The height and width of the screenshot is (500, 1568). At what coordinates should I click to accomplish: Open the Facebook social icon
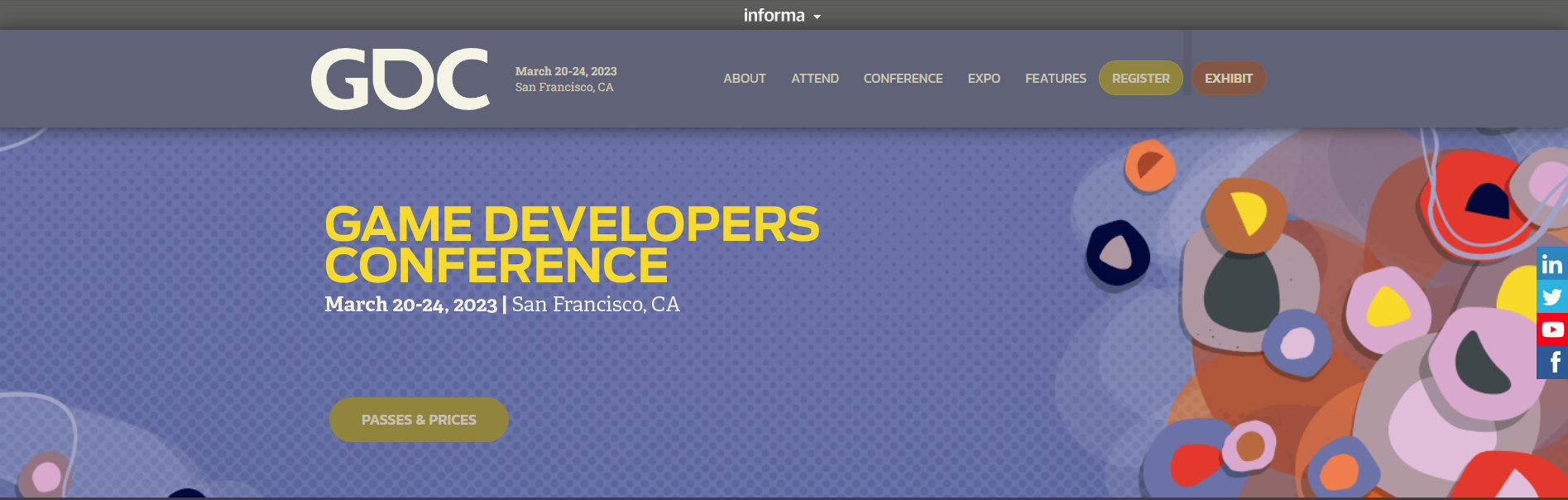(1552, 363)
